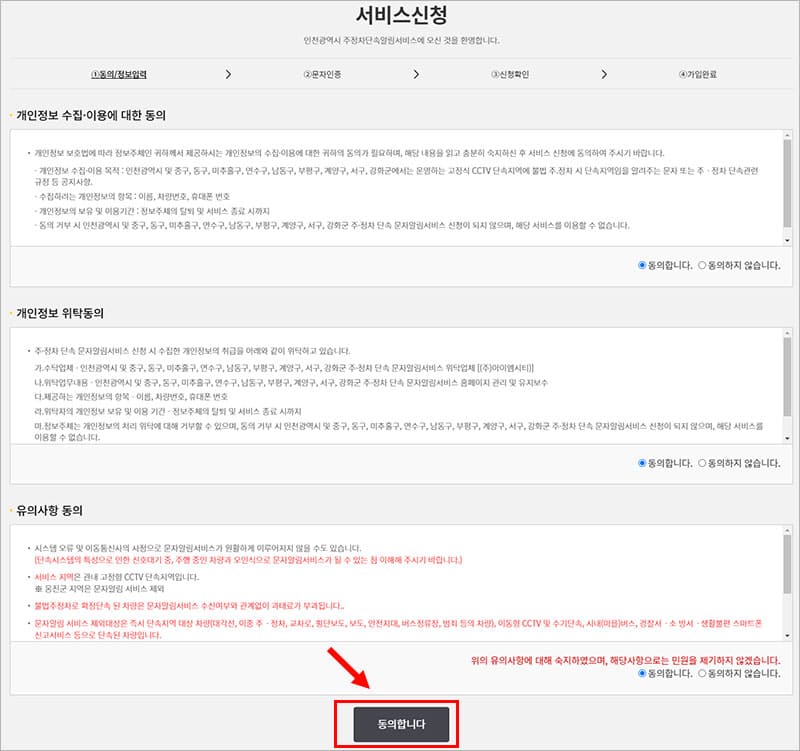800x751 pixels.
Task: Click the dark 동의합니다 submit button
Action: coord(401,722)
